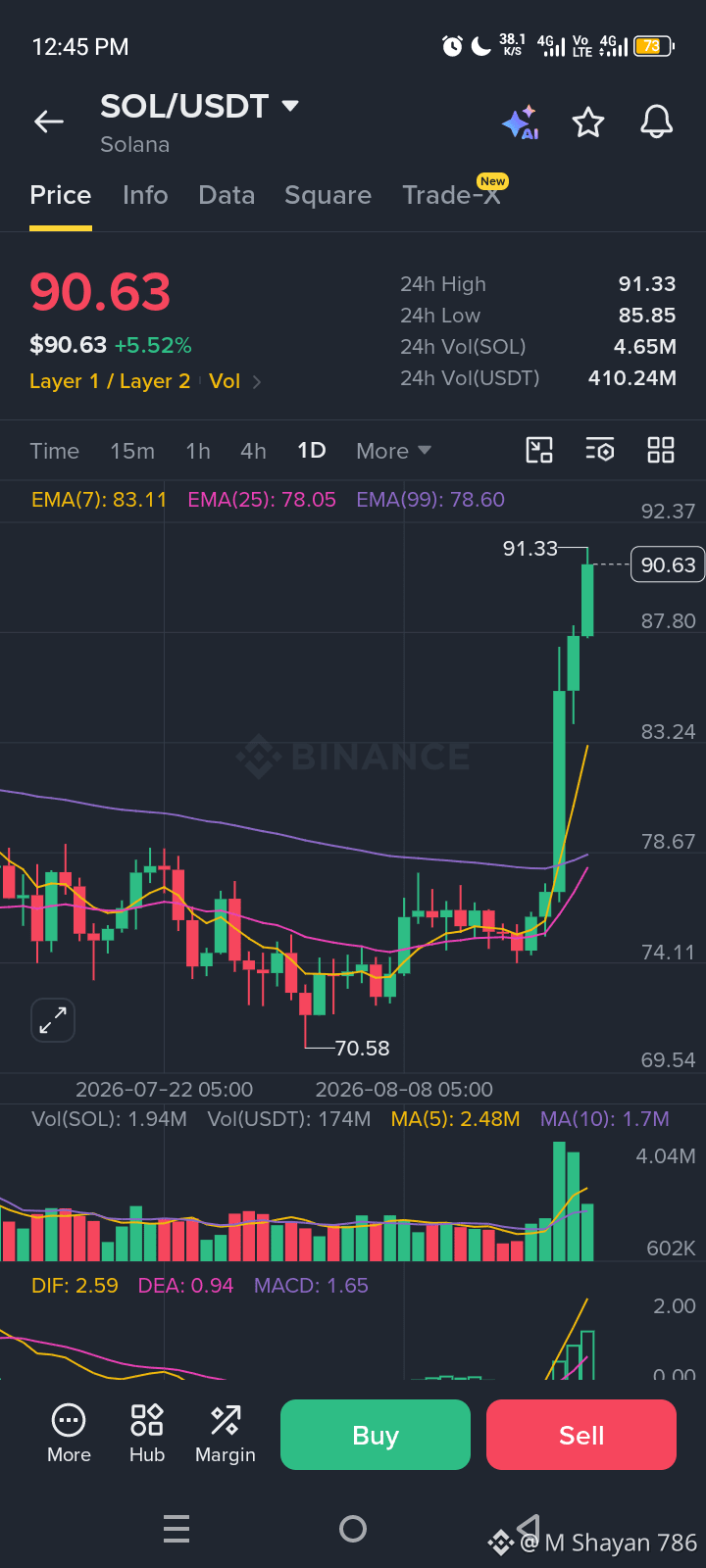Screen dimensions: 706x1568
Task: Tap the 90.63 current price marker
Action: (668, 564)
